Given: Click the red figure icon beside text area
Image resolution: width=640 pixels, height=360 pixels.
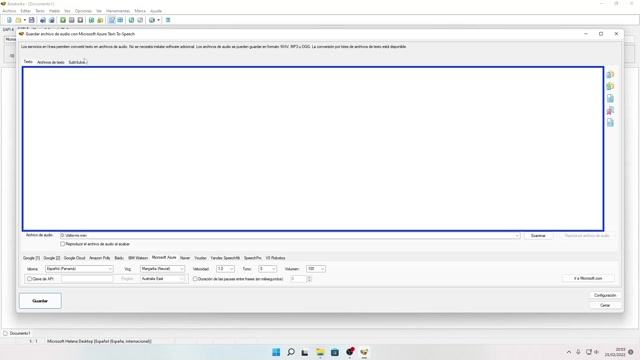Looking at the screenshot, I should [x=610, y=110].
